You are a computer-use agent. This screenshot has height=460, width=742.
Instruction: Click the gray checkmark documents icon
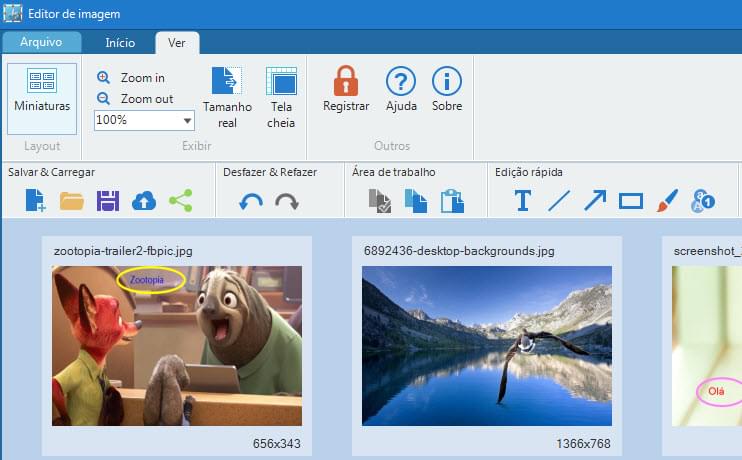[380, 201]
